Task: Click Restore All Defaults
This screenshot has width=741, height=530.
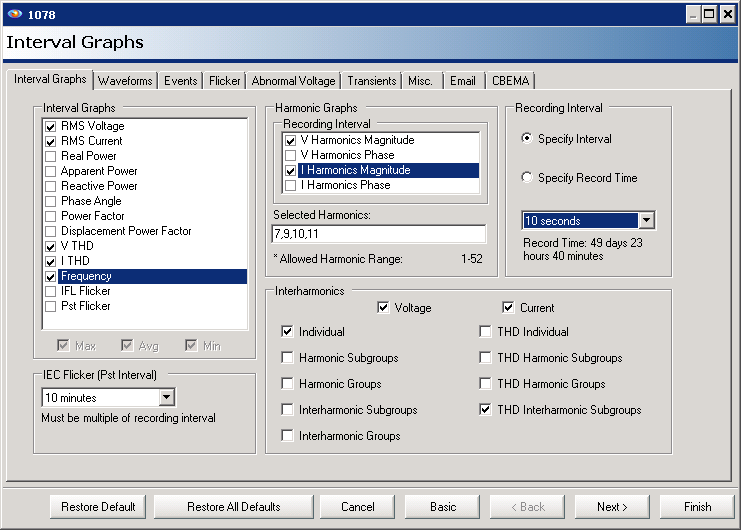Action: 233,507
